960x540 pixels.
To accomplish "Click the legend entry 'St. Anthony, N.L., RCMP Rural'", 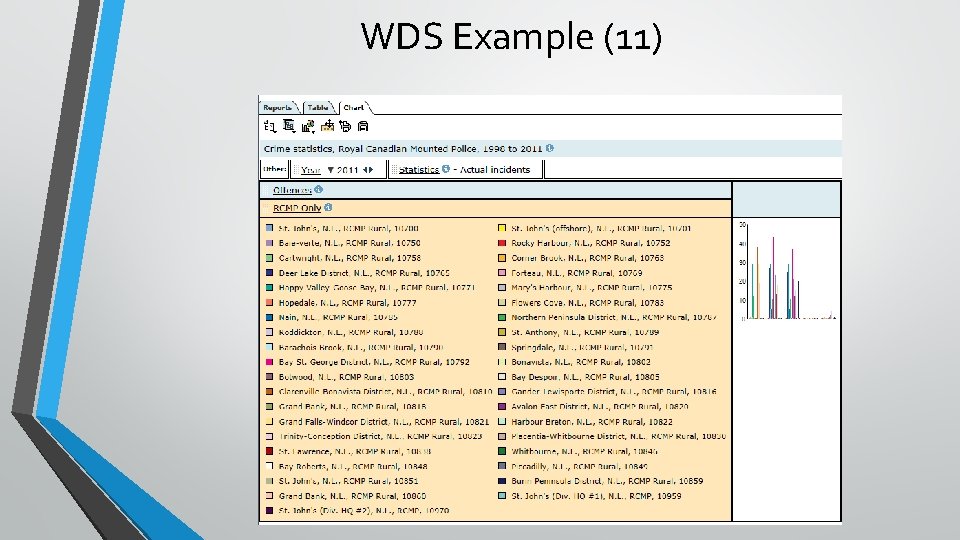I will click(585, 332).
